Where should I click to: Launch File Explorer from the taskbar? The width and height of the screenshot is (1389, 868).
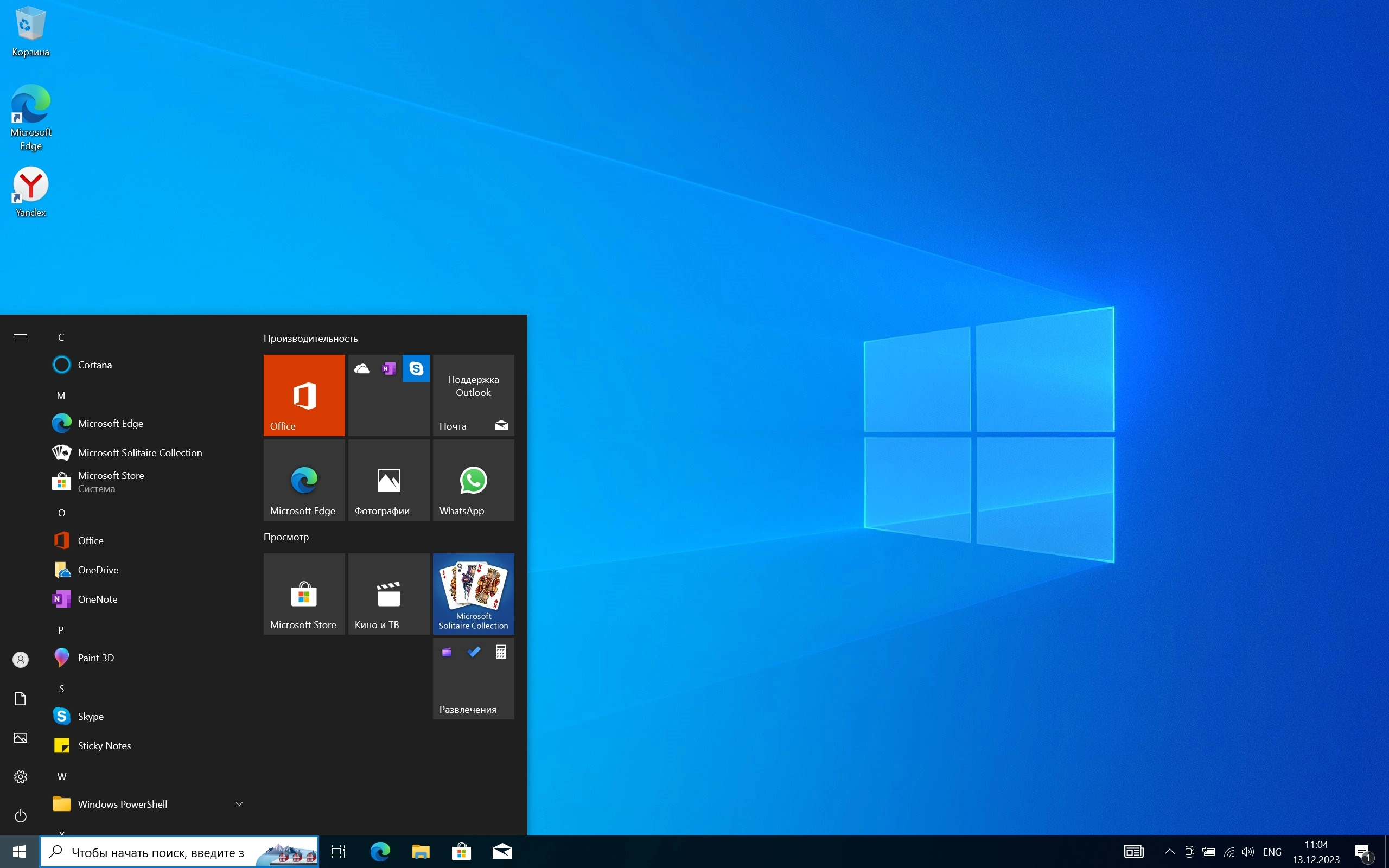click(x=420, y=852)
